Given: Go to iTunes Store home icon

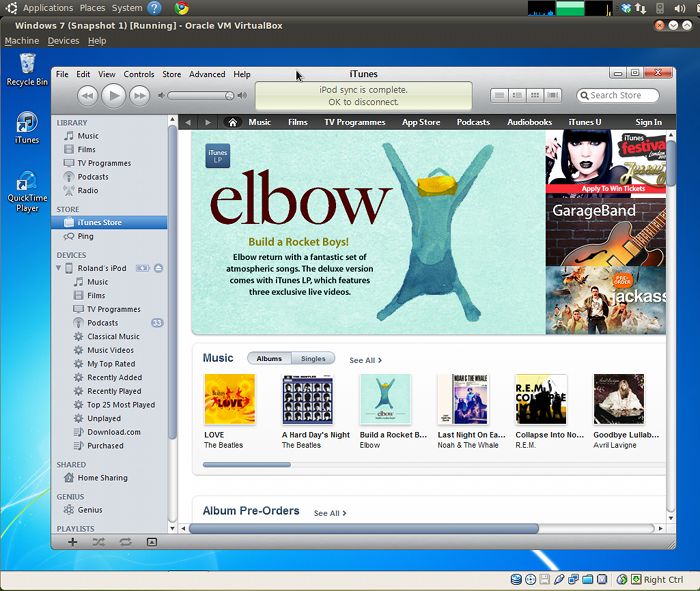Looking at the screenshot, I should click(x=233, y=122).
